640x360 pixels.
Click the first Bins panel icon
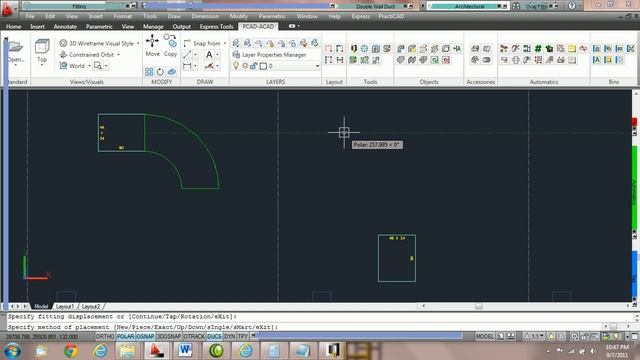pos(596,49)
